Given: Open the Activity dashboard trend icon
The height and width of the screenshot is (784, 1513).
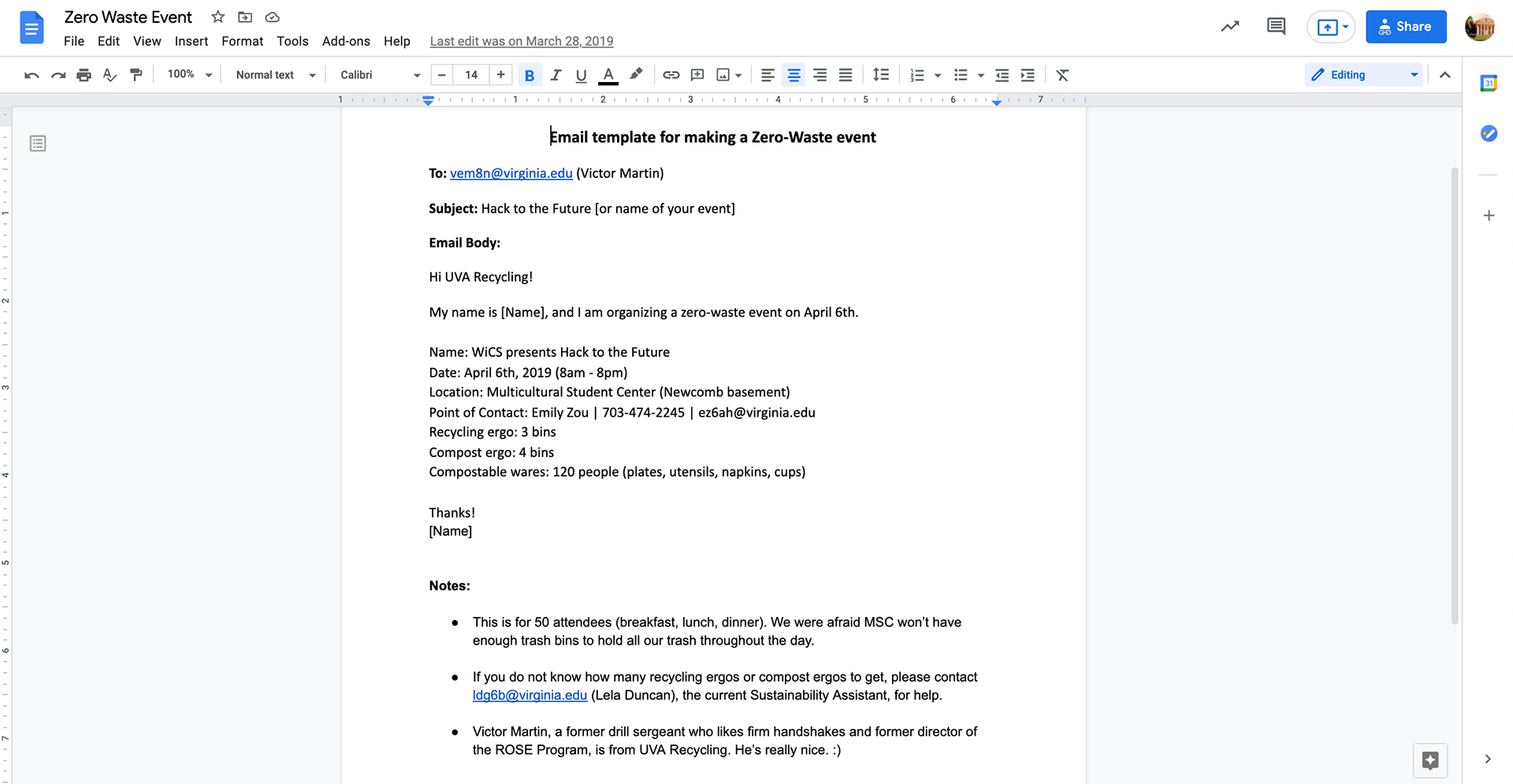Looking at the screenshot, I should (x=1230, y=27).
